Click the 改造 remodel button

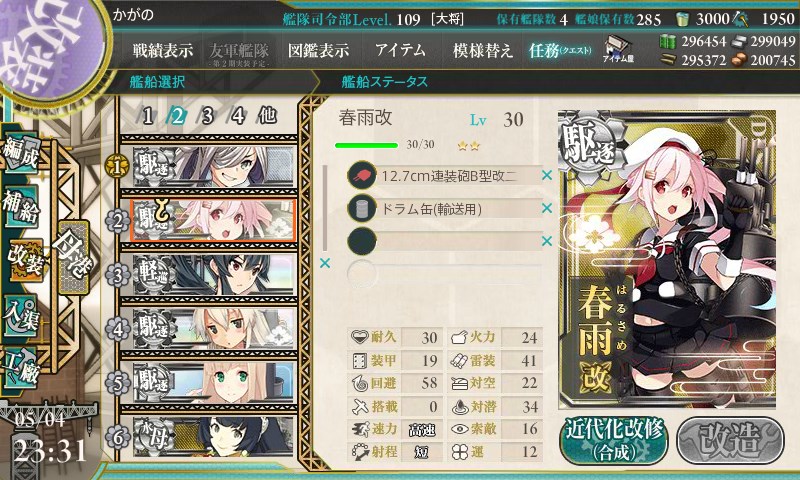tap(731, 440)
